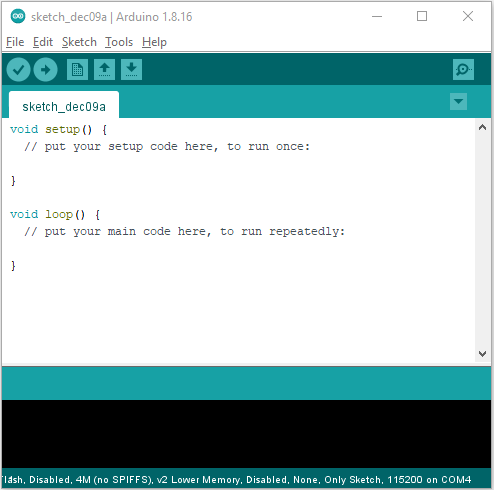The height and width of the screenshot is (490, 494).
Task: Open the Tools menu
Action: point(119,42)
